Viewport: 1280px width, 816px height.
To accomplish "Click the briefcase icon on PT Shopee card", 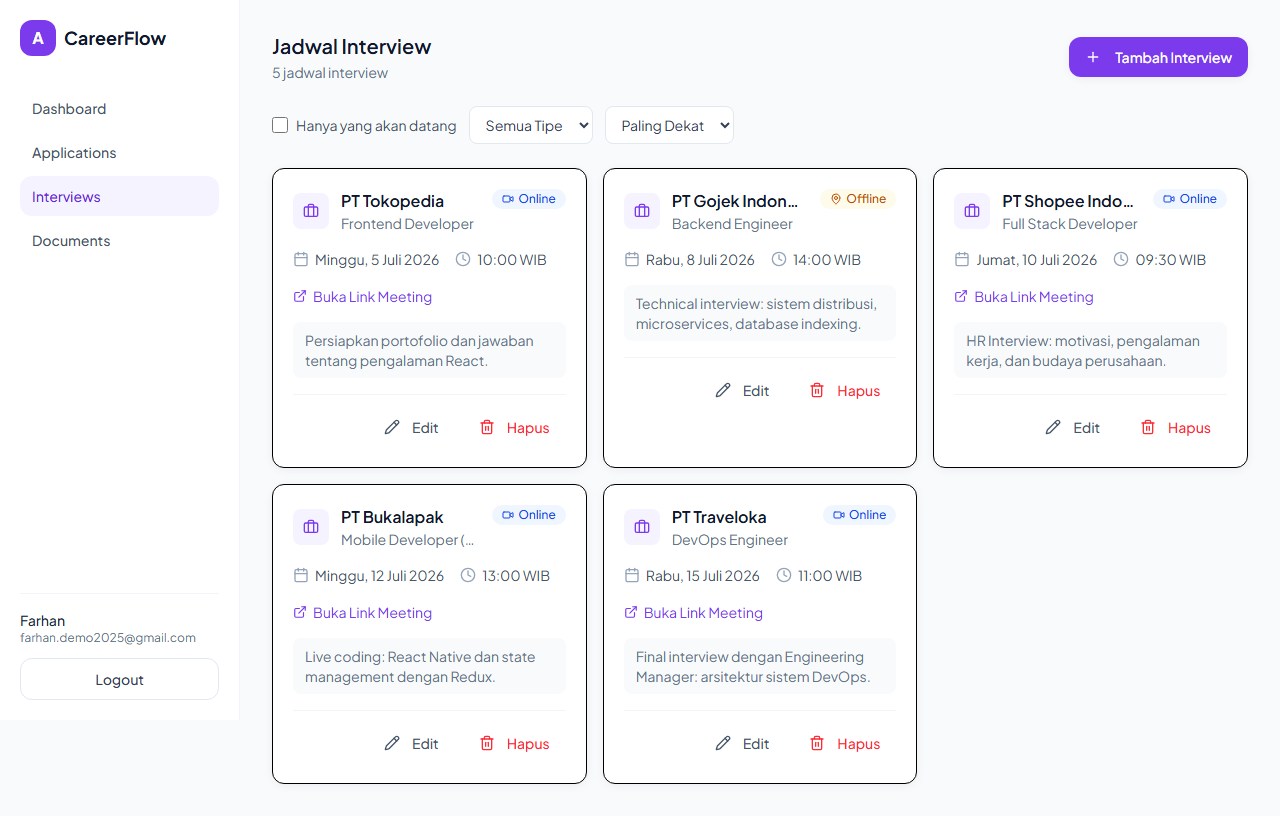I will [x=972, y=211].
